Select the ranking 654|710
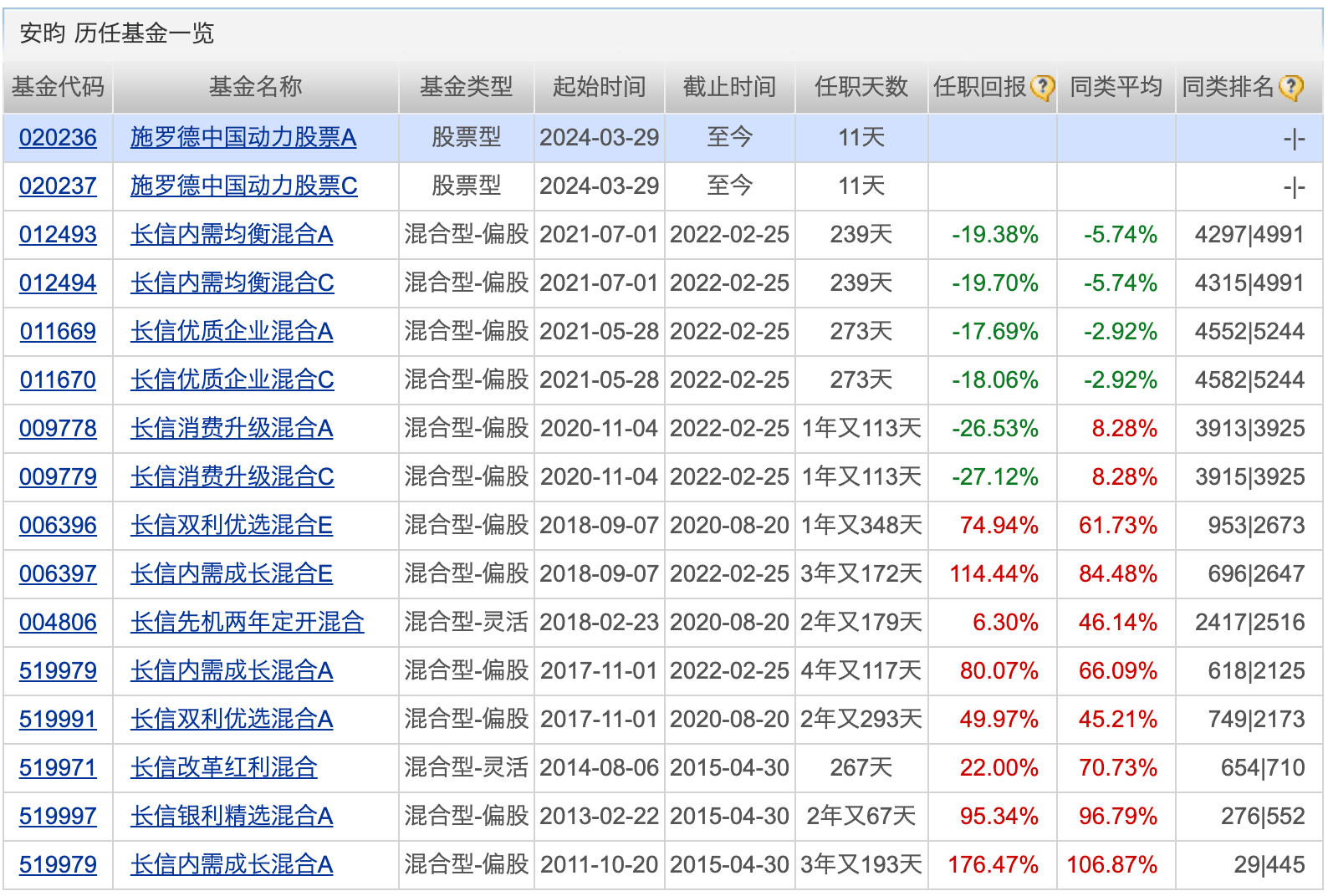The height and width of the screenshot is (896, 1328). pos(1263,768)
